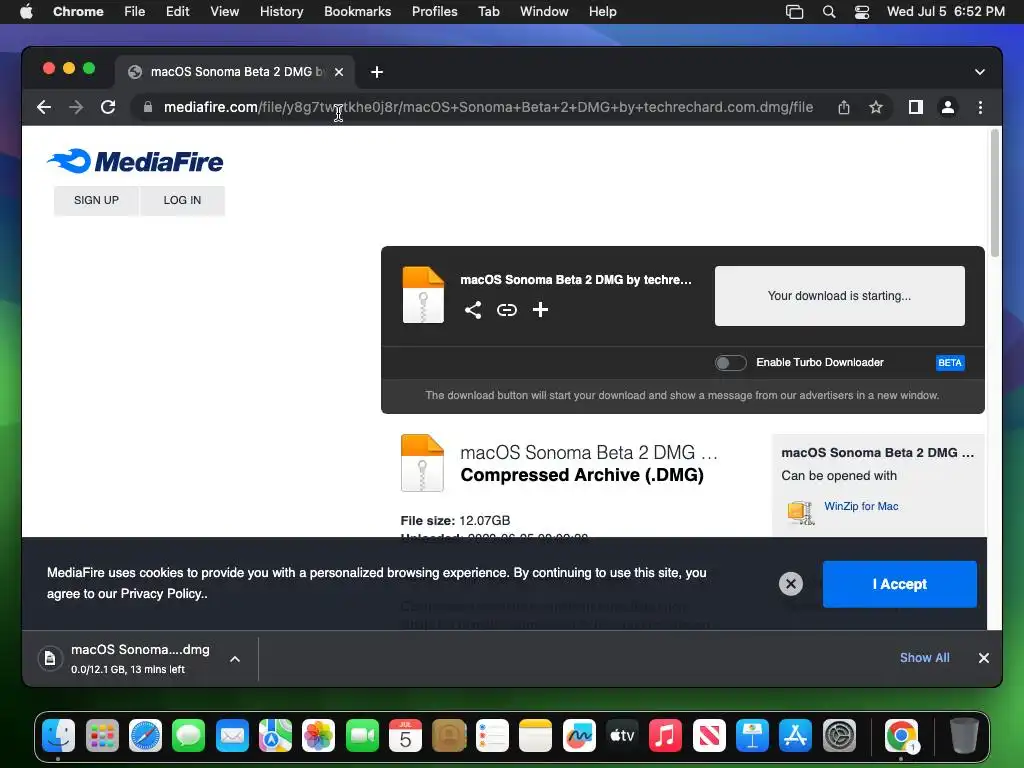The image size is (1024, 768).
Task: Open the File menu
Action: coord(135,12)
